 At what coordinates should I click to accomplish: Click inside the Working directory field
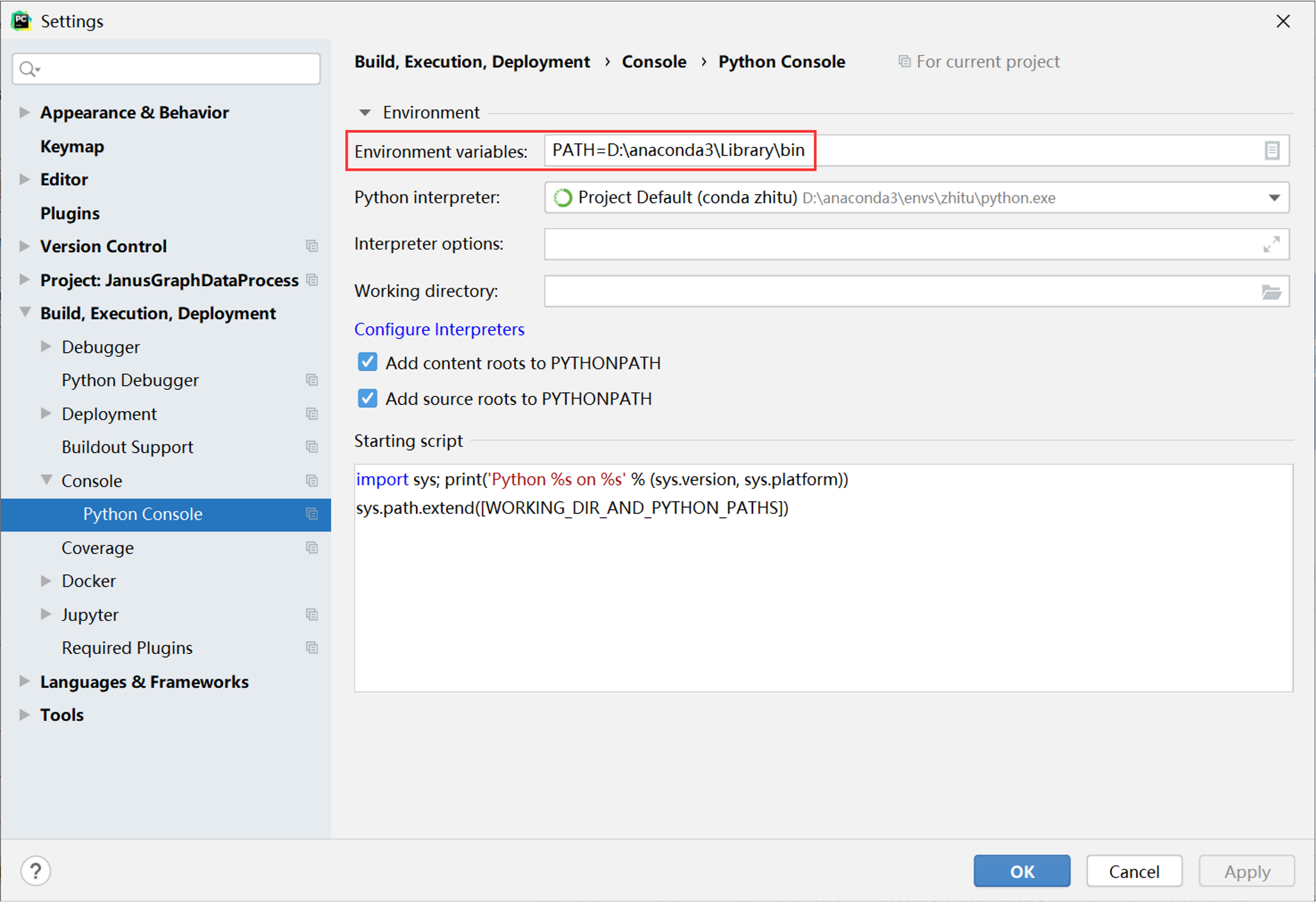pos(833,291)
